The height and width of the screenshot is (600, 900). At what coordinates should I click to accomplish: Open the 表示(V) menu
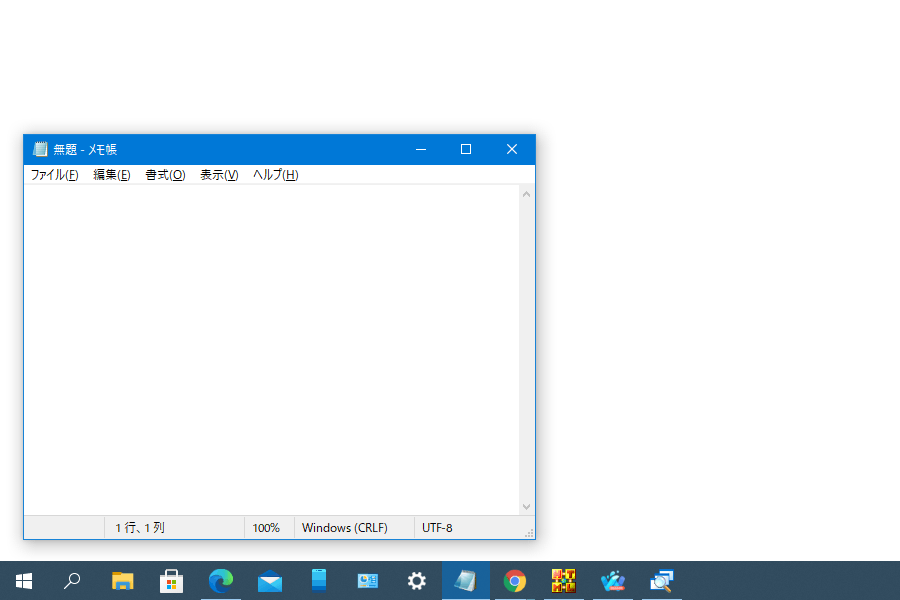pyautogui.click(x=219, y=175)
